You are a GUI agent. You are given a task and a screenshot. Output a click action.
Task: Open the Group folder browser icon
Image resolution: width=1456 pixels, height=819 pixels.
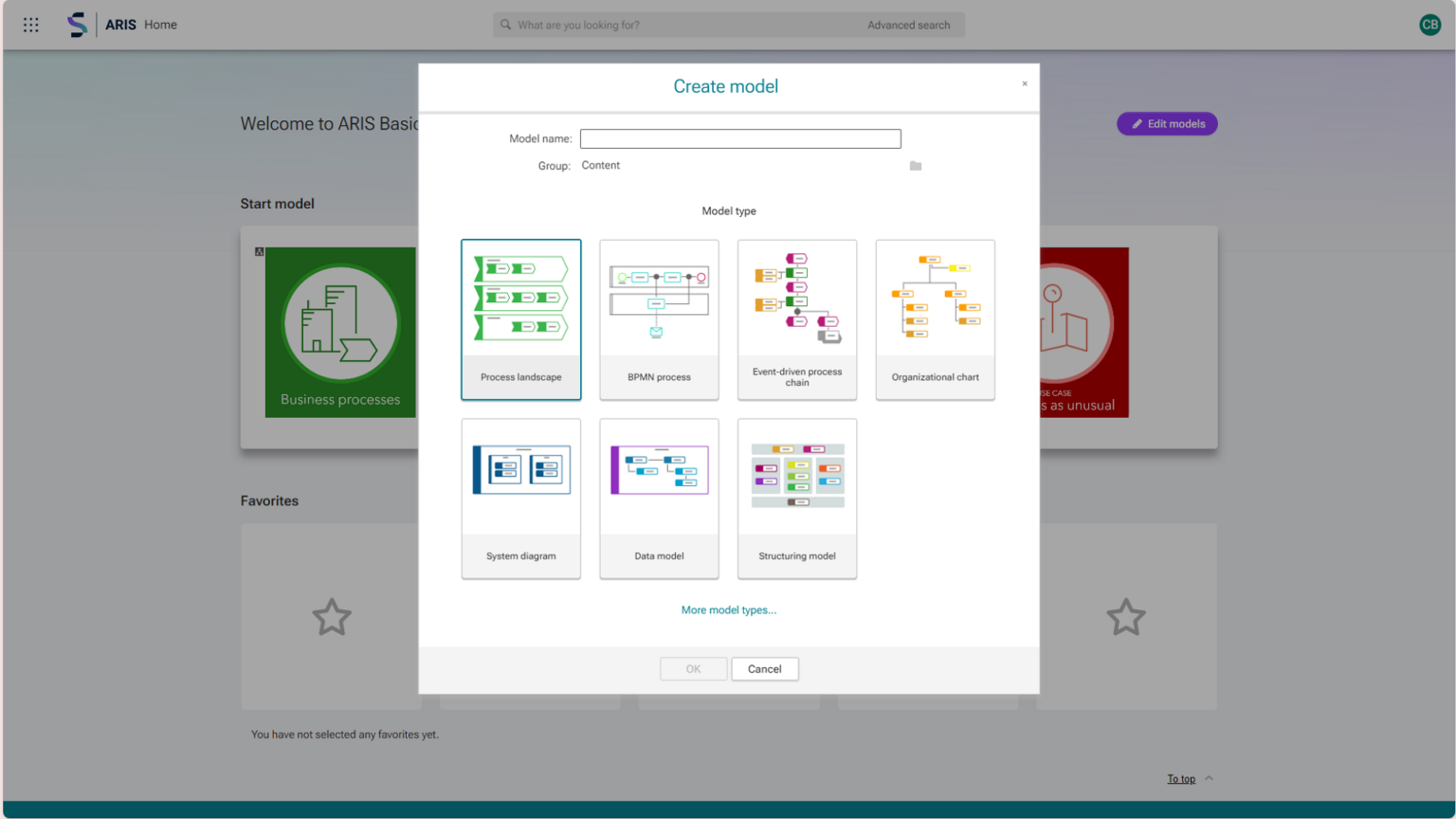915,165
